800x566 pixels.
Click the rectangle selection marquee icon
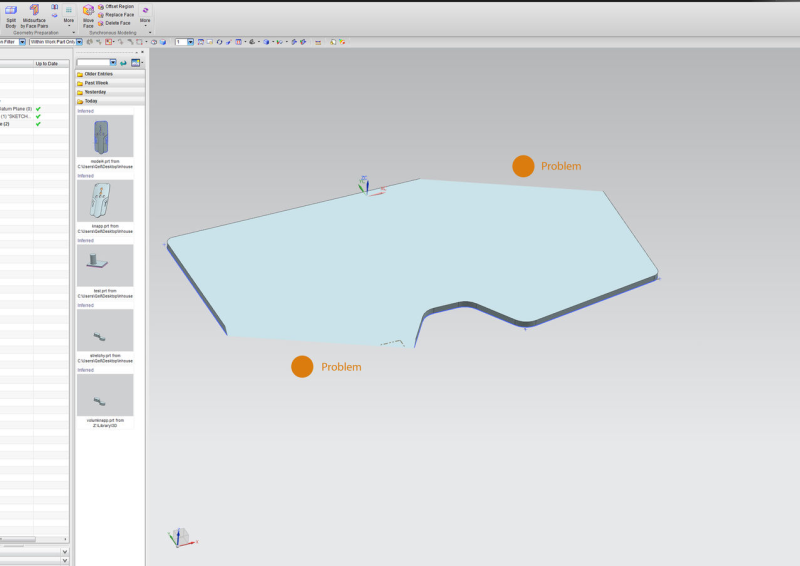pos(139,42)
